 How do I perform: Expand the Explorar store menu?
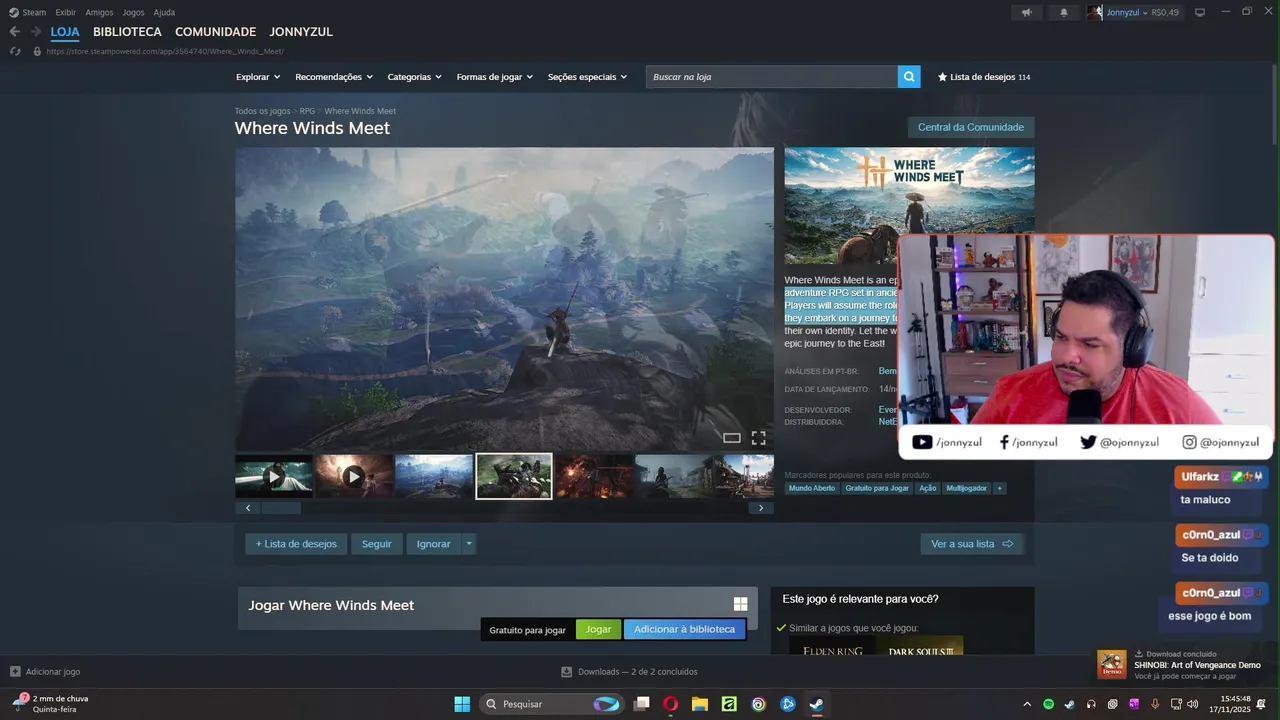pyautogui.click(x=258, y=77)
